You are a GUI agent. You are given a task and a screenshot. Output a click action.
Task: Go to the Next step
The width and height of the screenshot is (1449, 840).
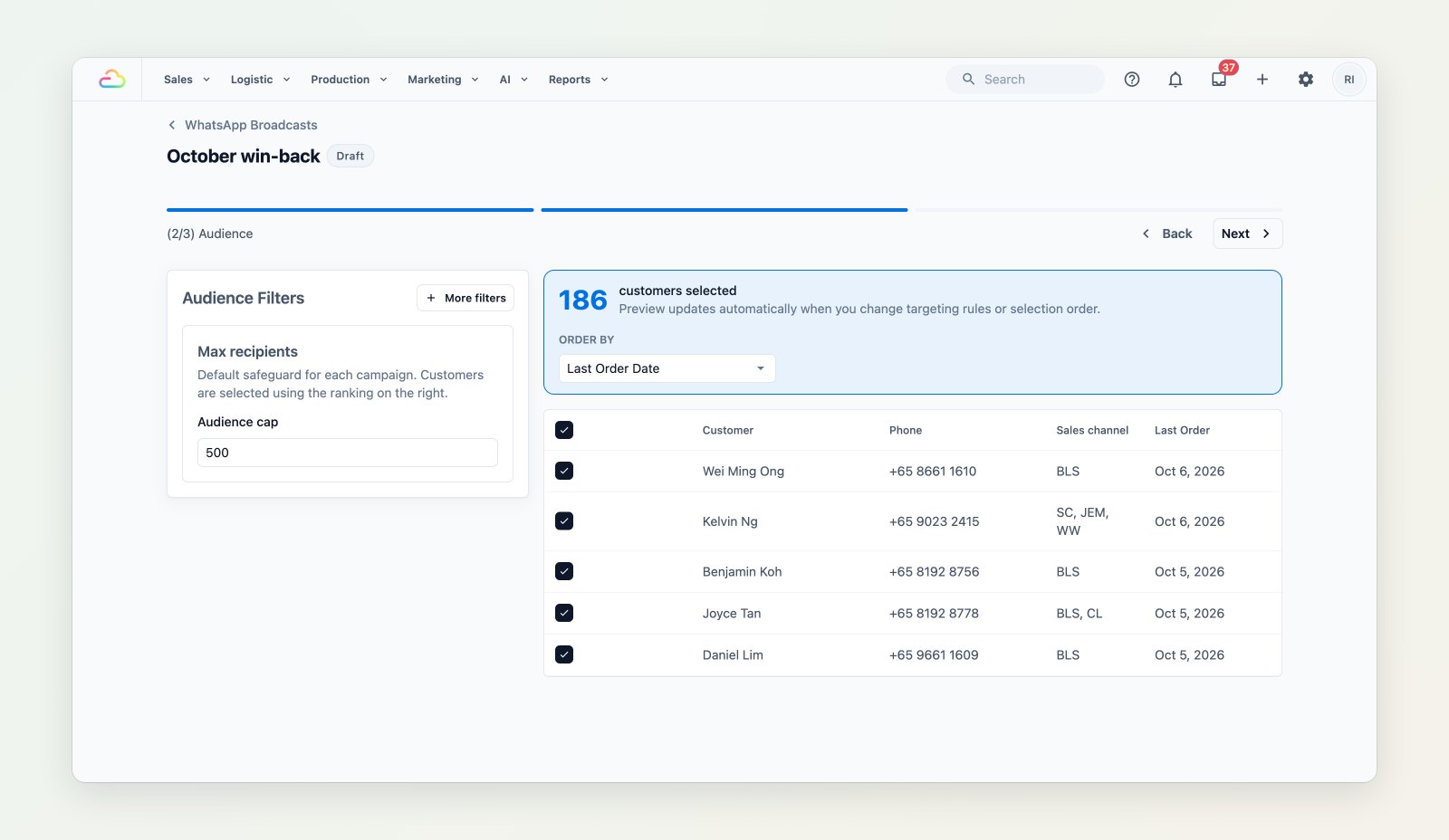(1247, 234)
